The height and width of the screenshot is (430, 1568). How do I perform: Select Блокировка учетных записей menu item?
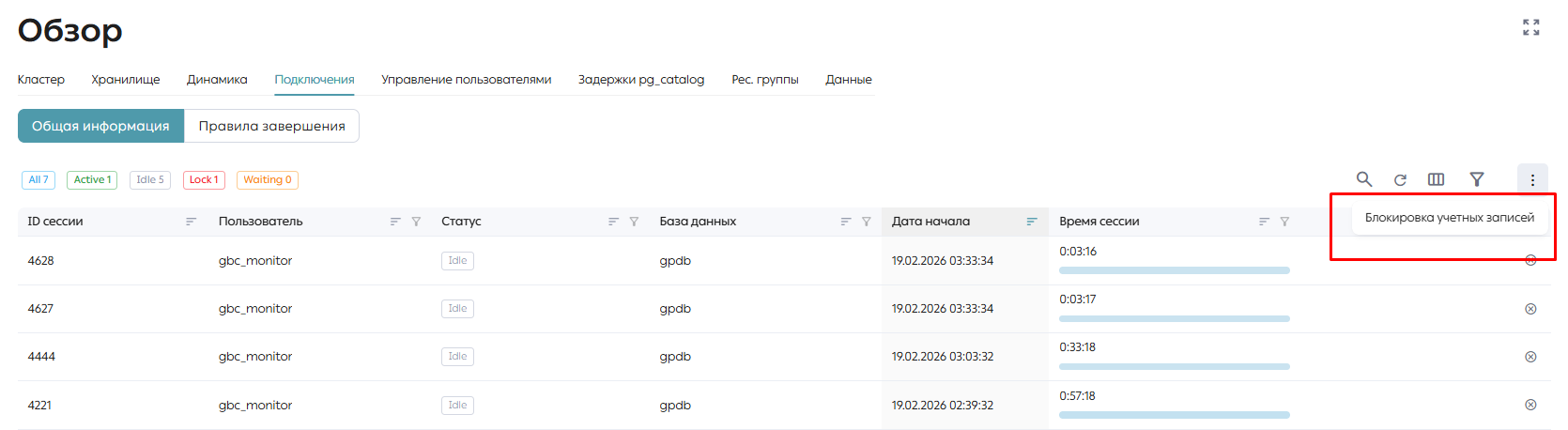pyautogui.click(x=1450, y=218)
